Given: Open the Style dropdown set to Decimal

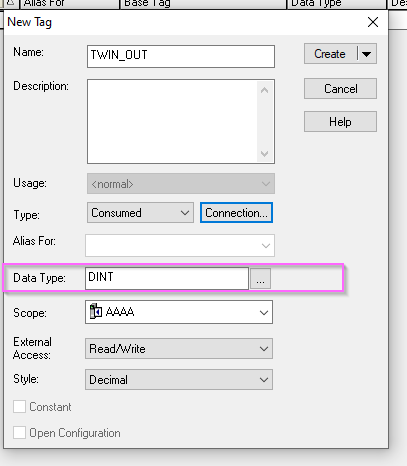Looking at the screenshot, I should click(x=179, y=379).
